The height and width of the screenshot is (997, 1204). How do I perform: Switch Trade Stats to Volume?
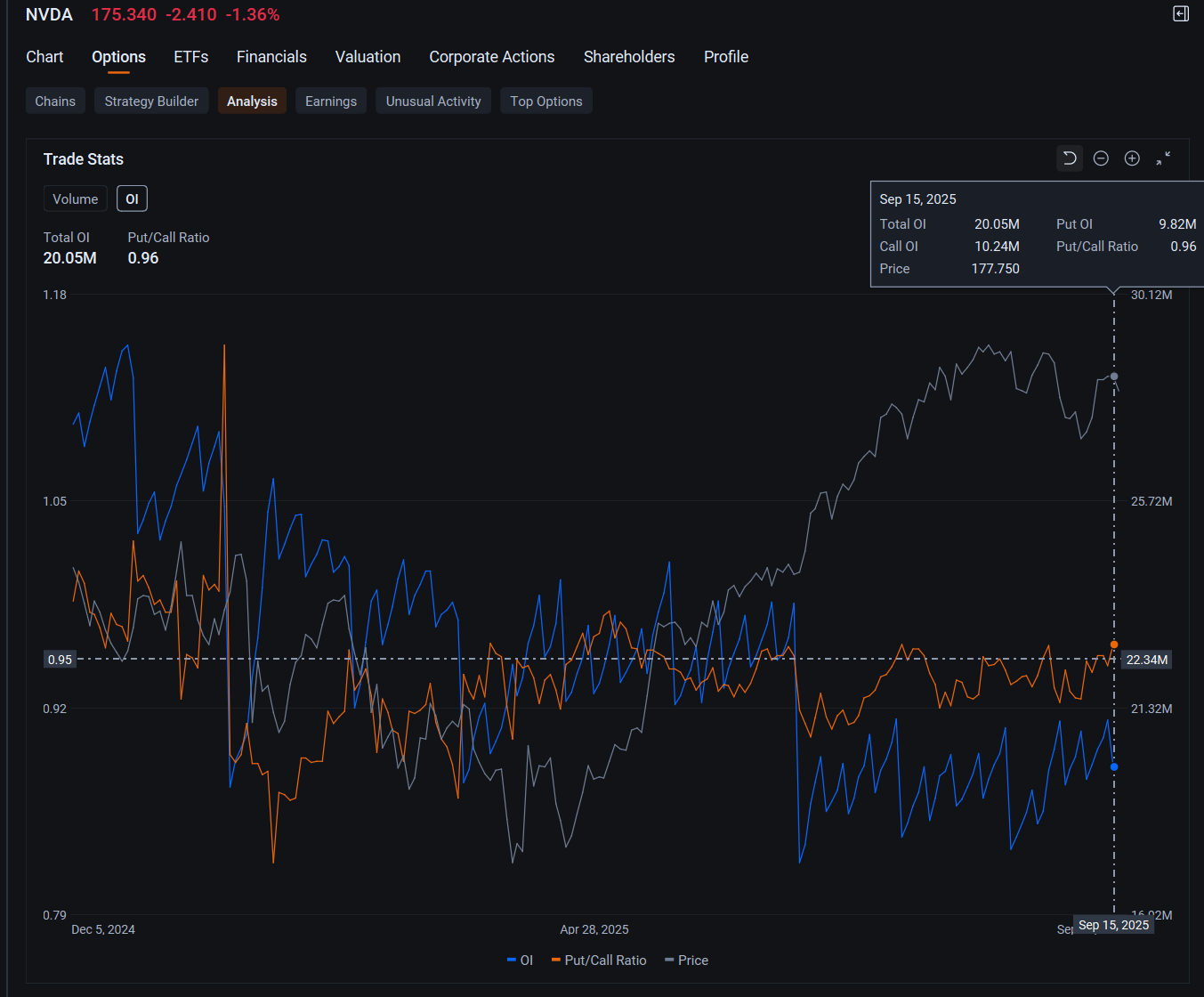pyautogui.click(x=76, y=199)
